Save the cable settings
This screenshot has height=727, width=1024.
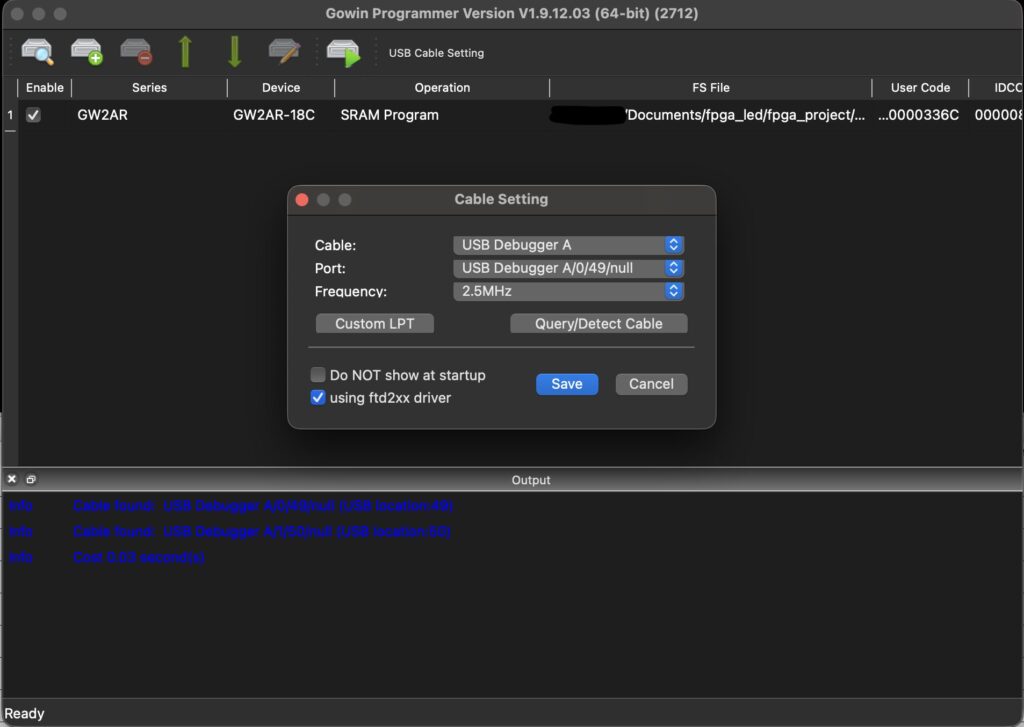[567, 384]
